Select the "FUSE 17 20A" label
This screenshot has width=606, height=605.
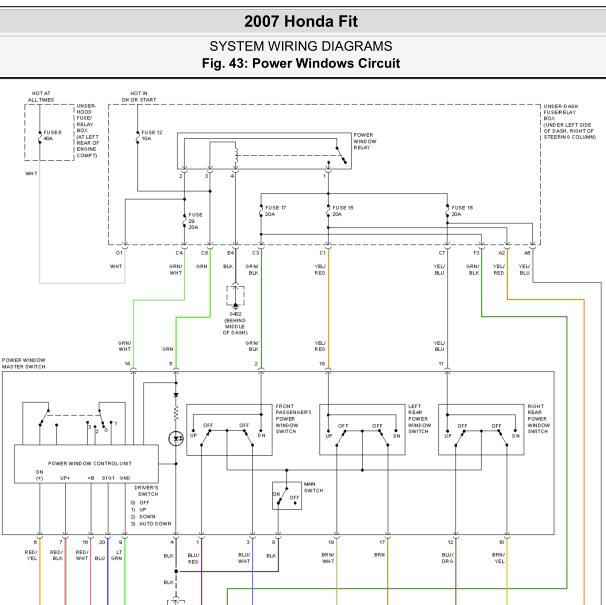coord(276,211)
